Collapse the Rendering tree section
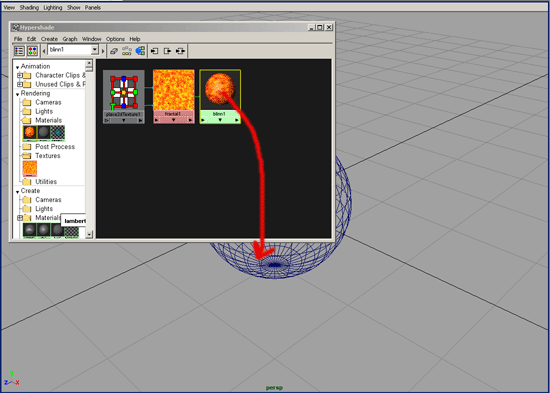This screenshot has height=393, width=550. pyautogui.click(x=17, y=94)
